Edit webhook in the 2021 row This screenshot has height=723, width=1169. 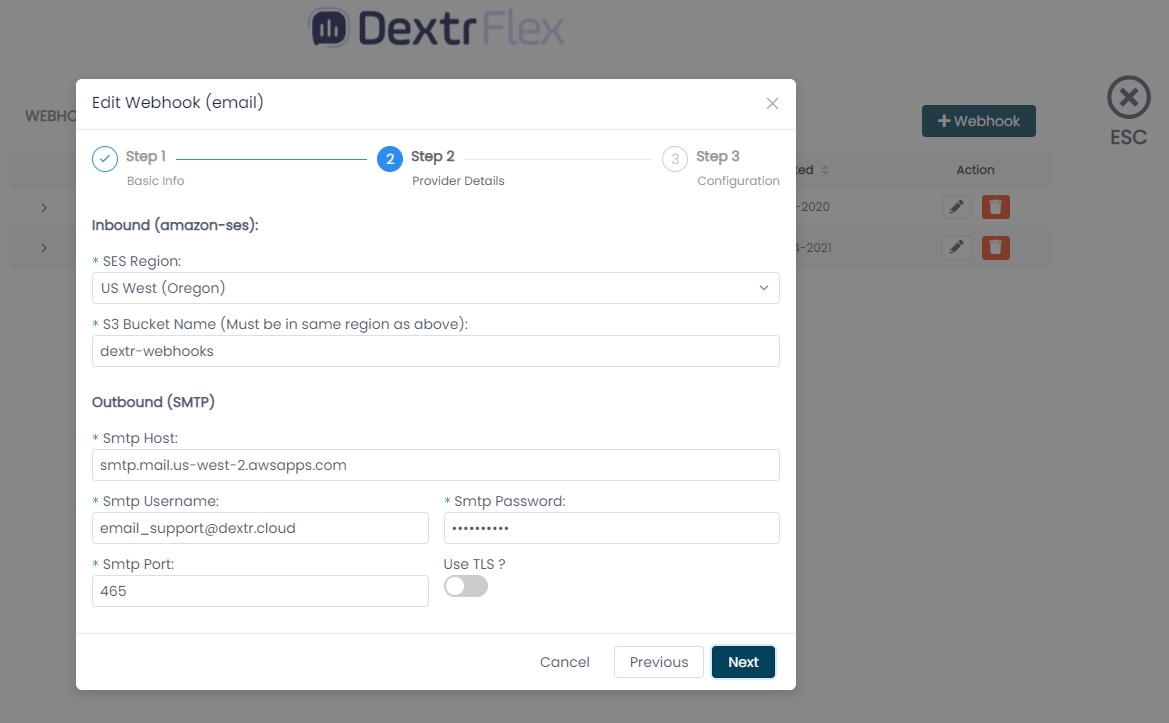[957, 247]
